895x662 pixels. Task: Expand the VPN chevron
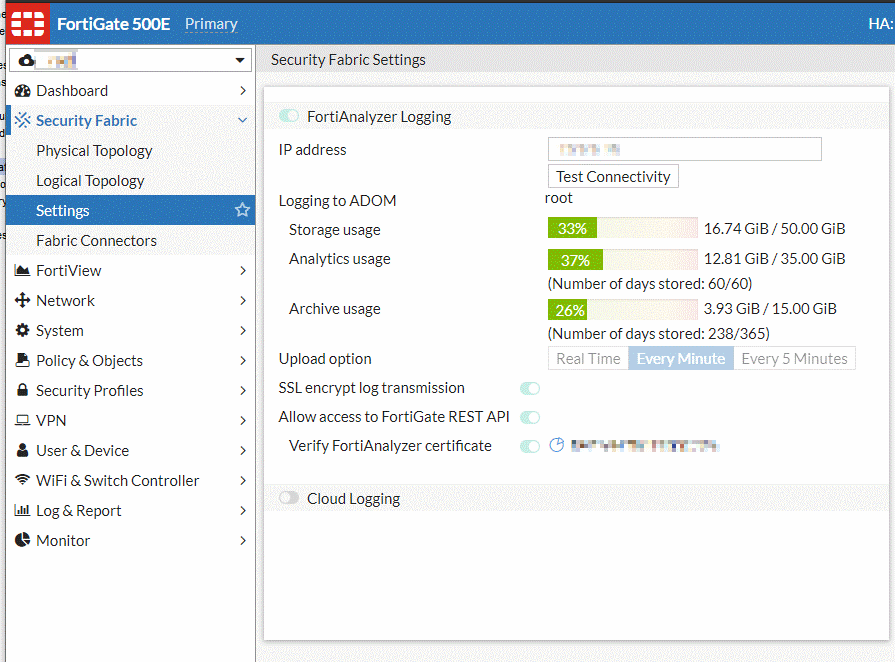(243, 421)
